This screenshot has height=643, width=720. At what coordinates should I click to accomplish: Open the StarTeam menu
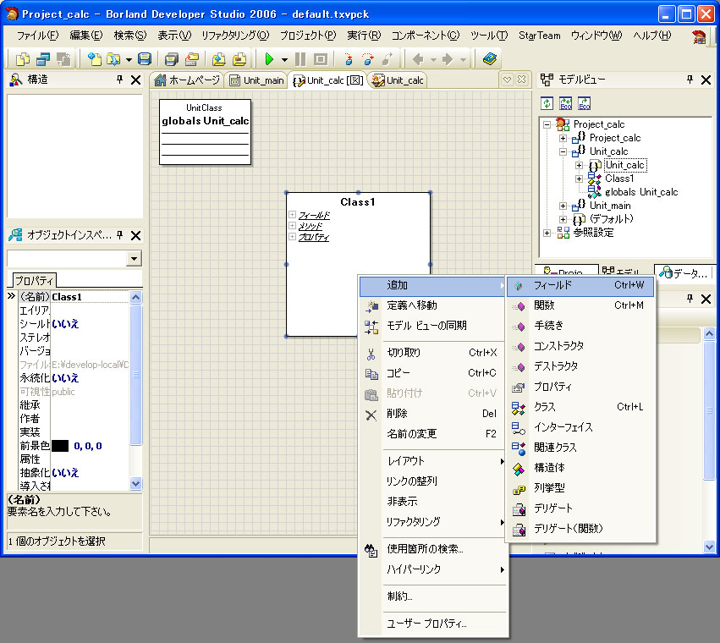coord(540,35)
